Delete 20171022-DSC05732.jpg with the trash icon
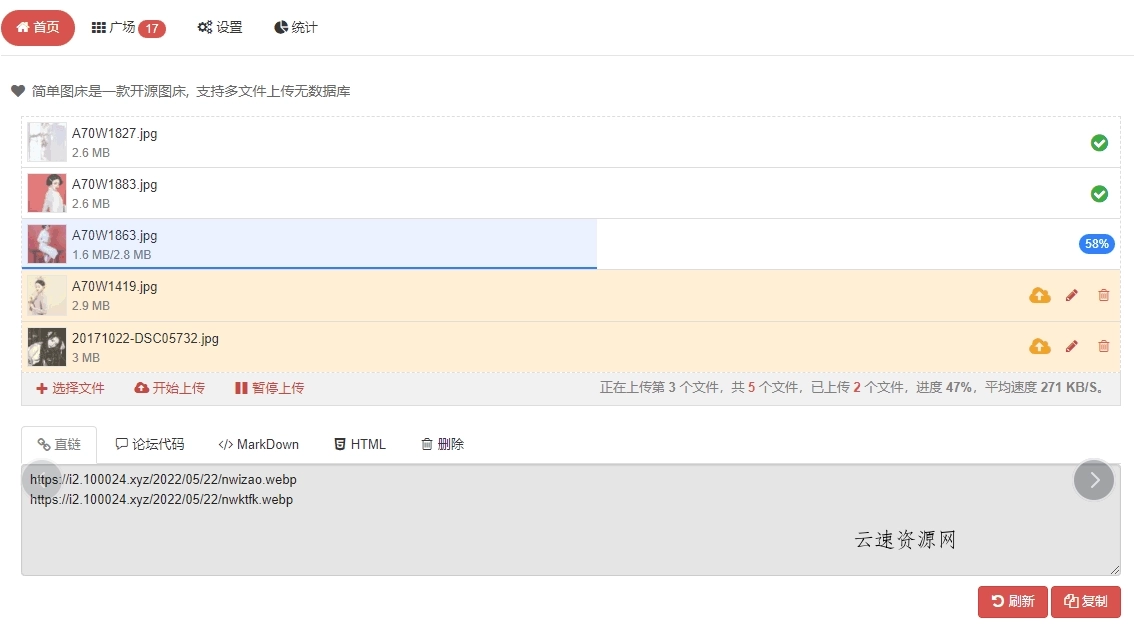Image resolution: width=1134 pixels, height=632 pixels. pos(1103,346)
